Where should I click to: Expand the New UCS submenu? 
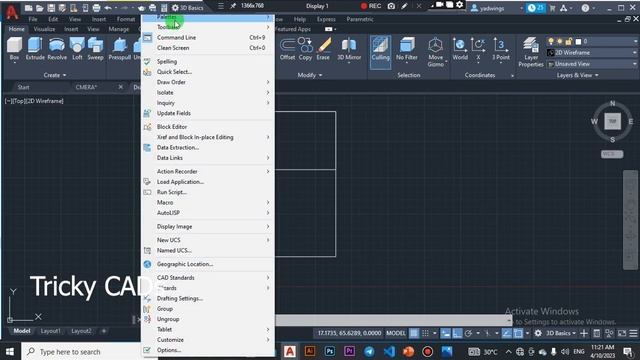208,240
